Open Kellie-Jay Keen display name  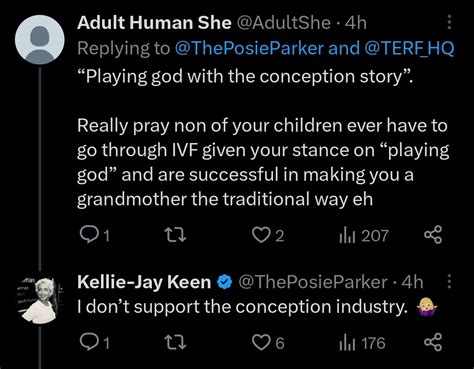pos(144,282)
